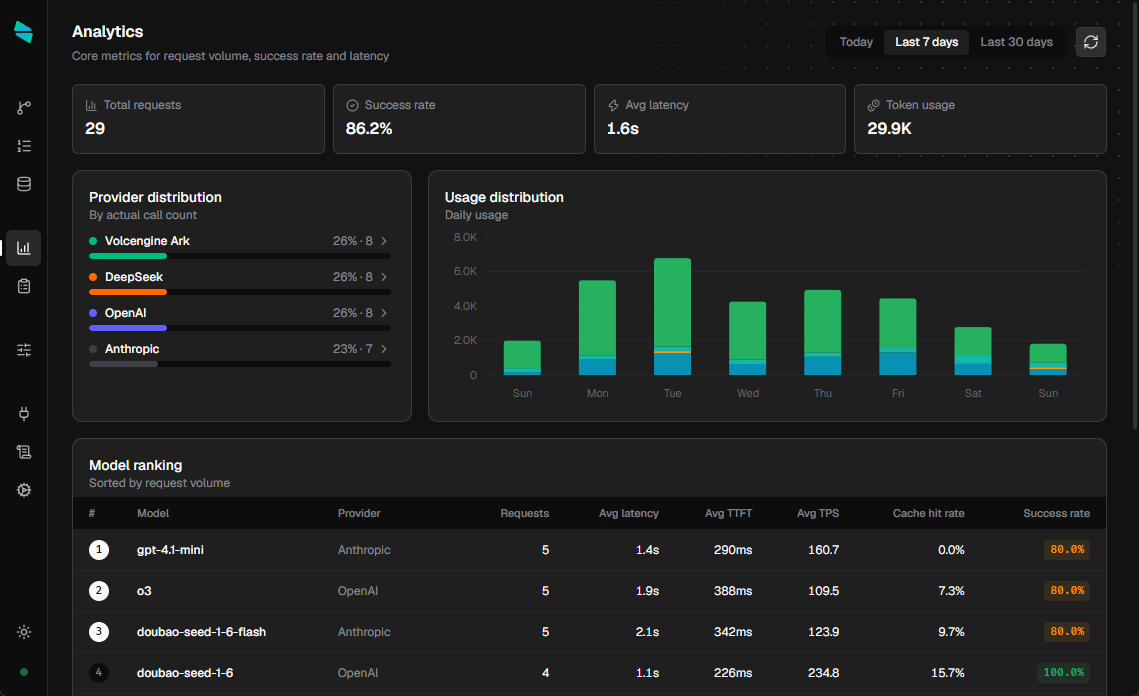Switch to Last 30 days tab
This screenshot has width=1139, height=696.
click(1016, 42)
